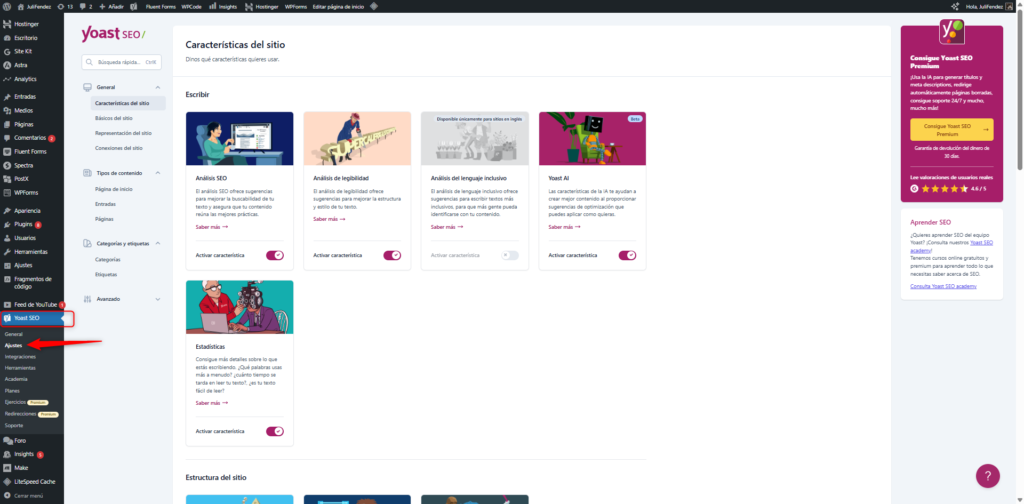Viewport: 1024px width, 504px height.
Task: Click the diamond icon in admin bar
Action: (x=374, y=6)
